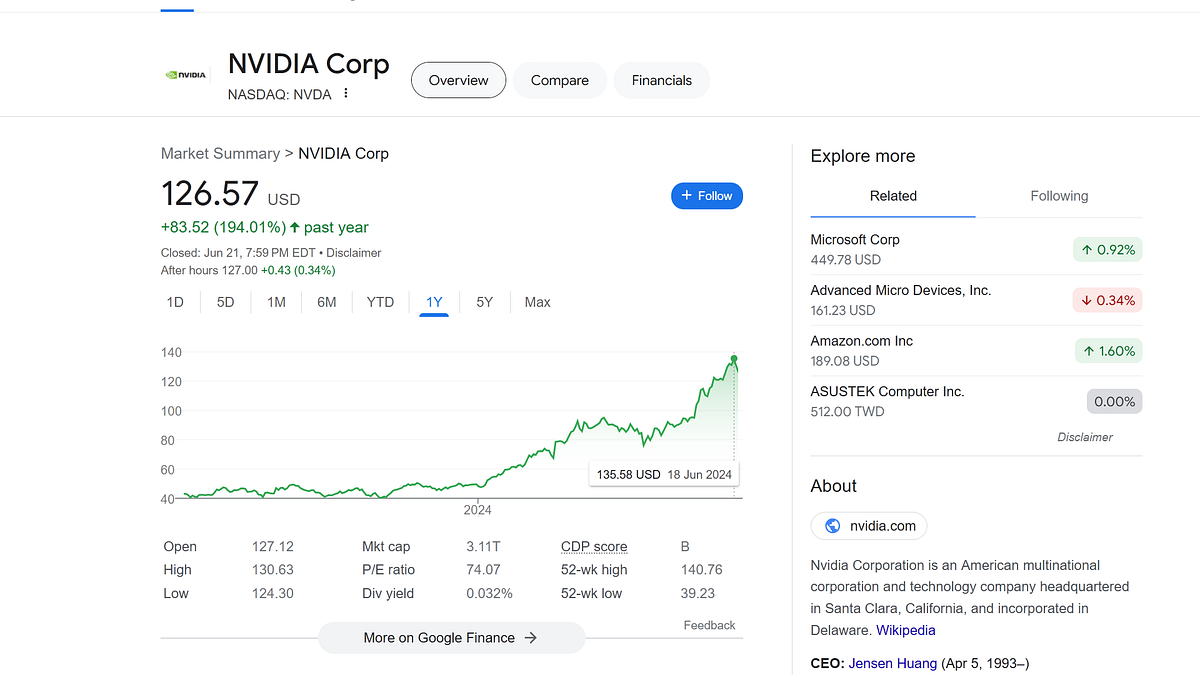Image resolution: width=1200 pixels, height=675 pixels.
Task: Select the 1D chart time range
Action: point(174,301)
